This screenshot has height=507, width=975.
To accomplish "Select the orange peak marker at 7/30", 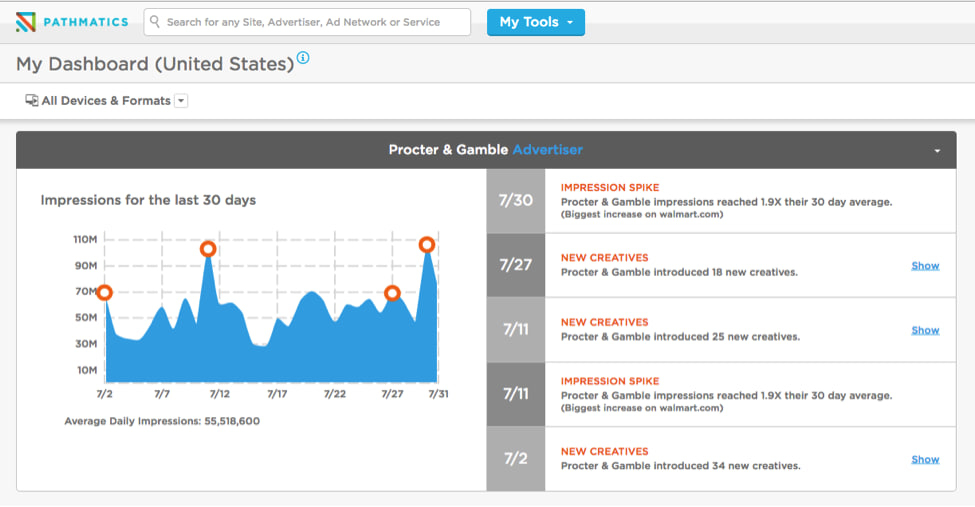I will tap(427, 244).
